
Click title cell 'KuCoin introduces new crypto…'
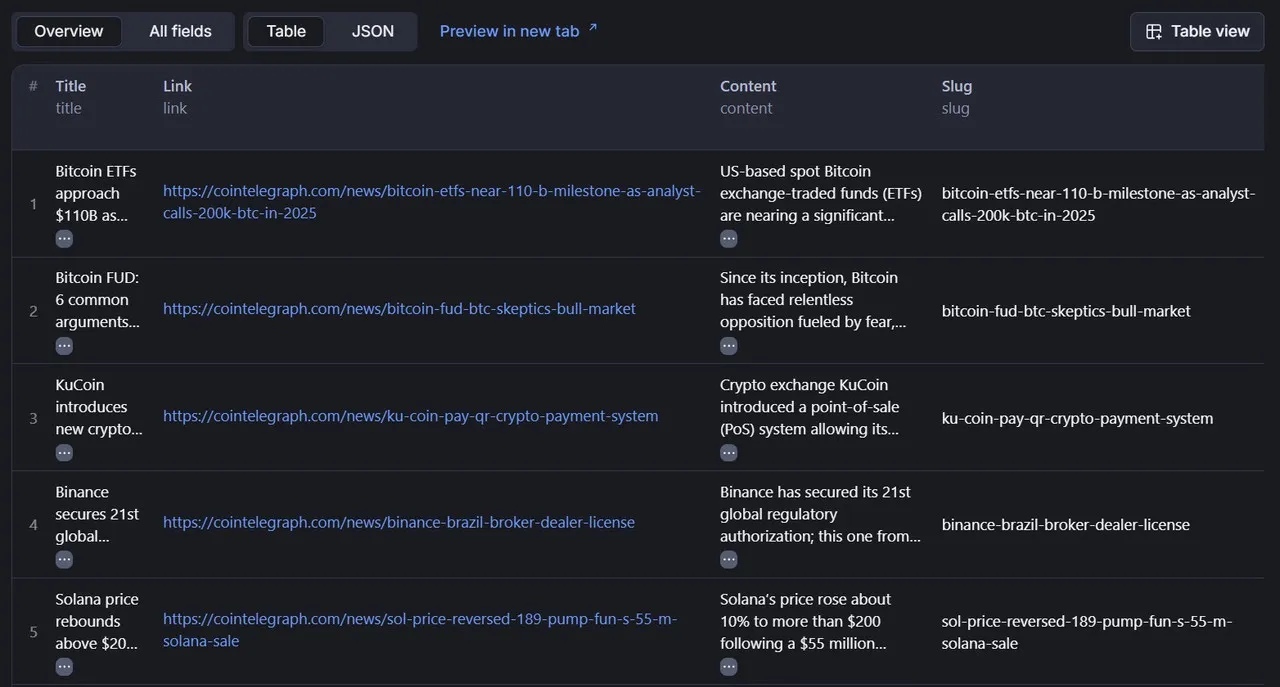click(98, 407)
